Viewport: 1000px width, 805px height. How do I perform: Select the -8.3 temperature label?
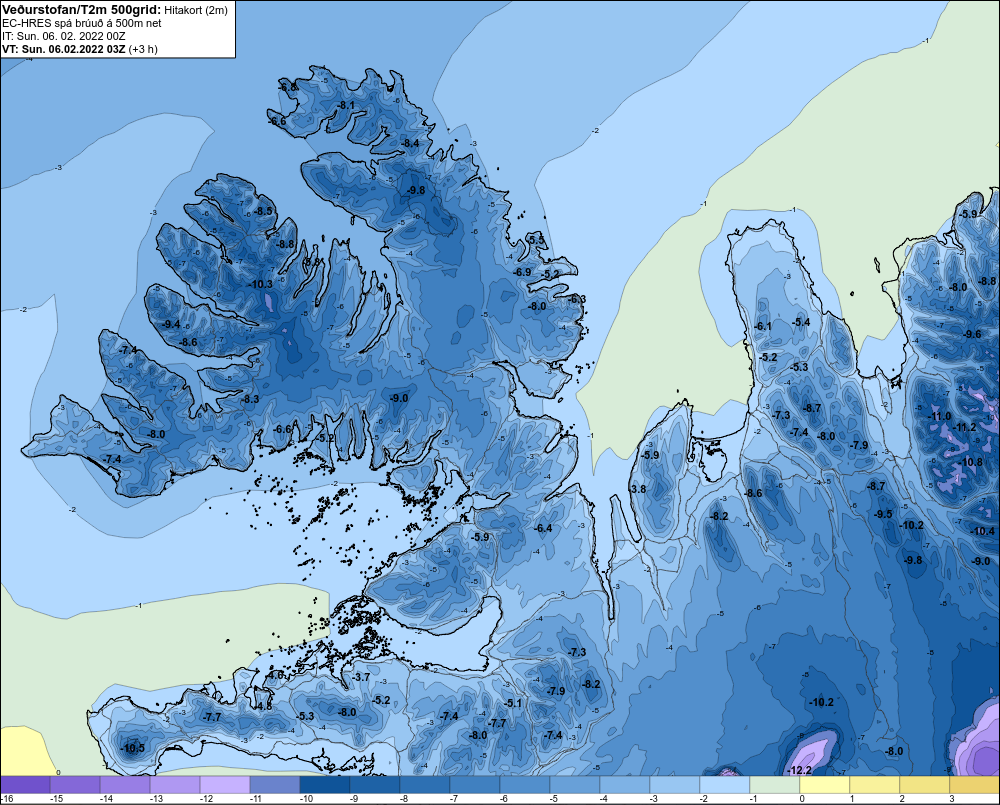pos(250,399)
